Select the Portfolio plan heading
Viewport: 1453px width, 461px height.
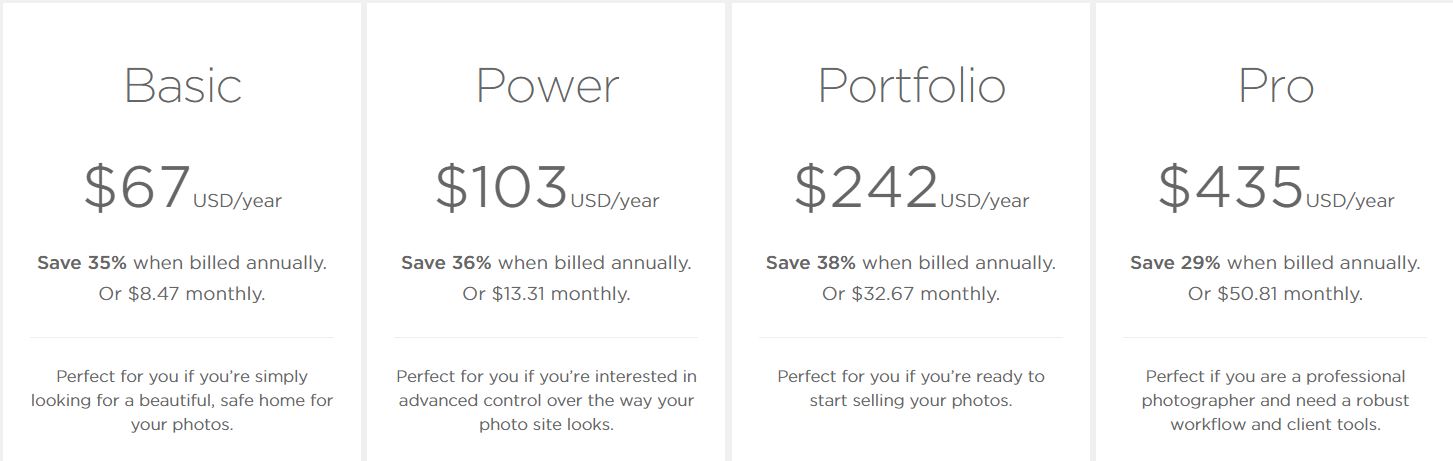click(x=911, y=86)
